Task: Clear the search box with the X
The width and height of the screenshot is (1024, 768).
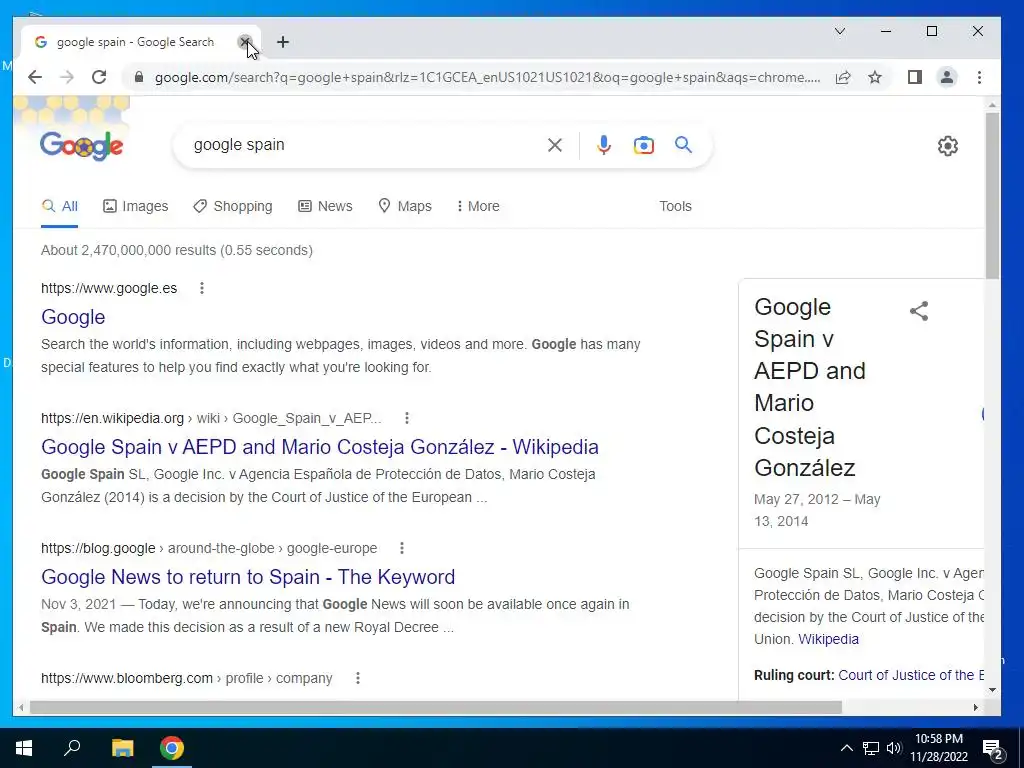Action: (x=554, y=145)
